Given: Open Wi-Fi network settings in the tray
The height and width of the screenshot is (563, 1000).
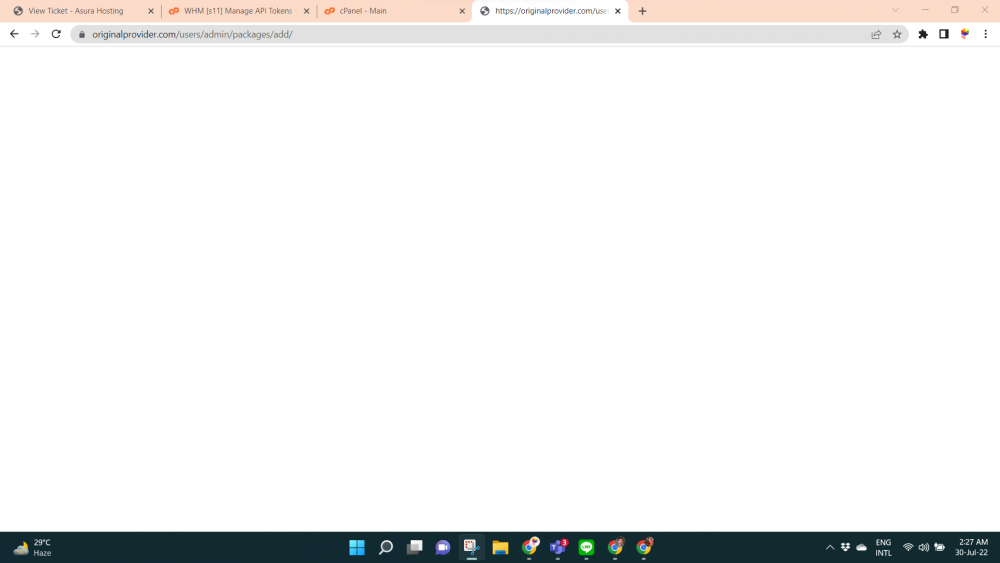Looking at the screenshot, I should (x=908, y=547).
